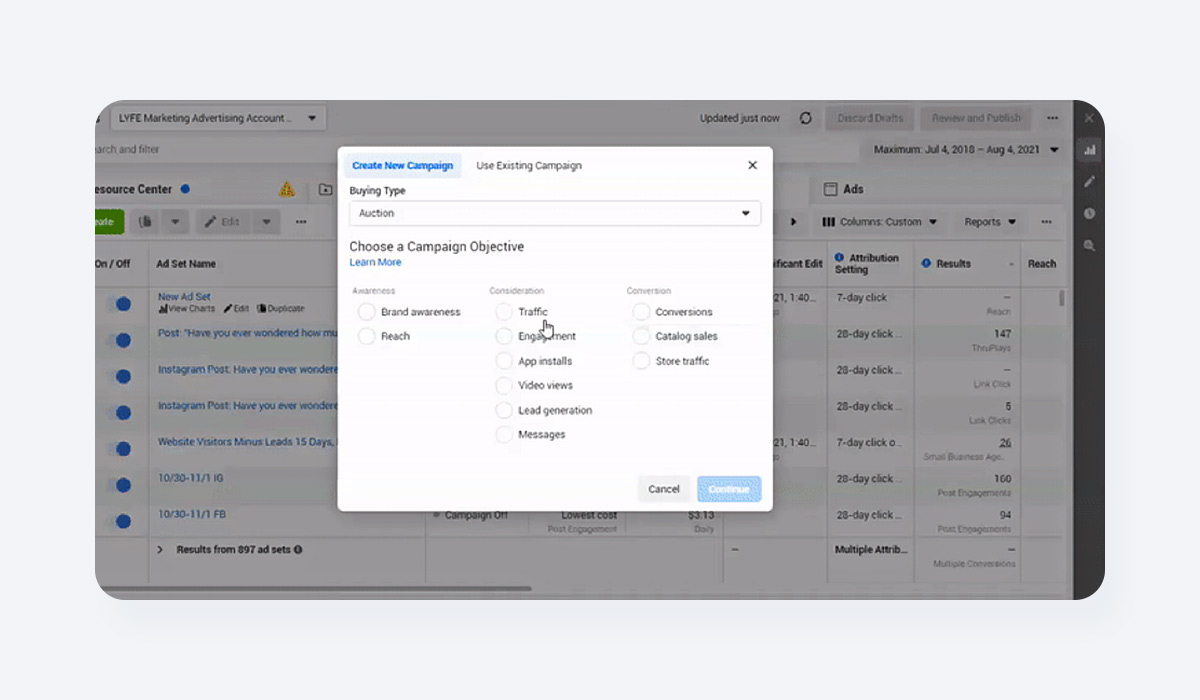
Task: Open the Ads tab
Action: (x=844, y=189)
